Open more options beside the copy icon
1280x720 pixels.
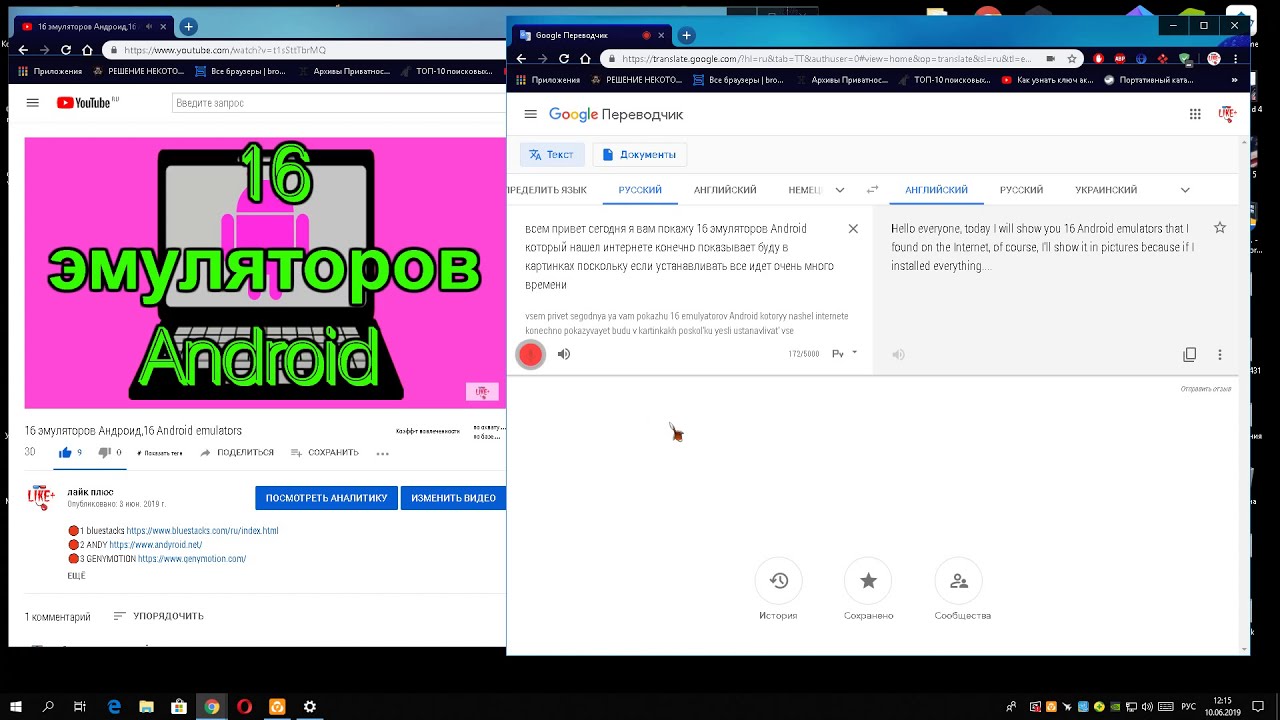pyautogui.click(x=1220, y=355)
